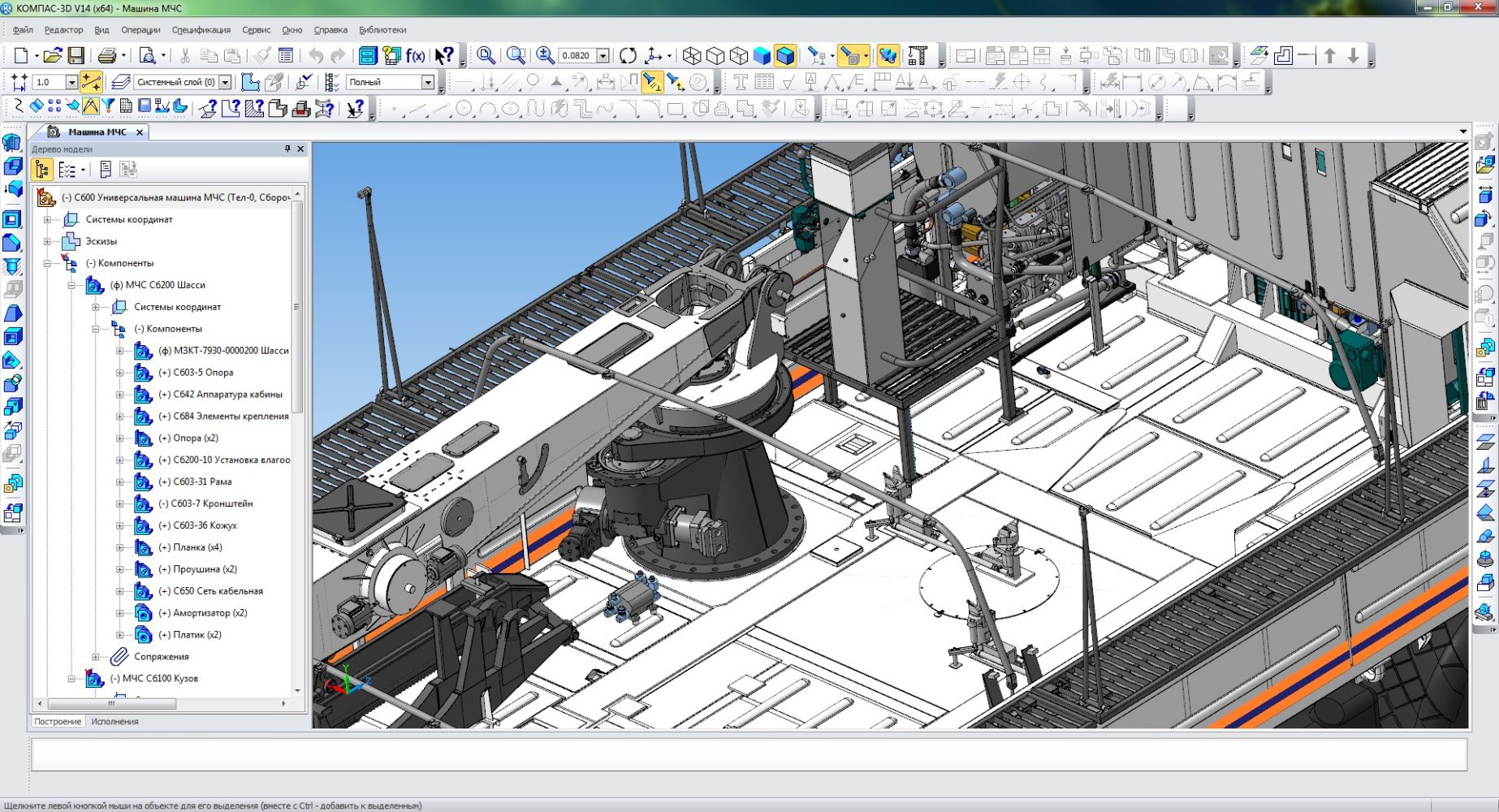Select С650 Сеть кабельная tree item
This screenshot has width=1499, height=812.
(210, 591)
